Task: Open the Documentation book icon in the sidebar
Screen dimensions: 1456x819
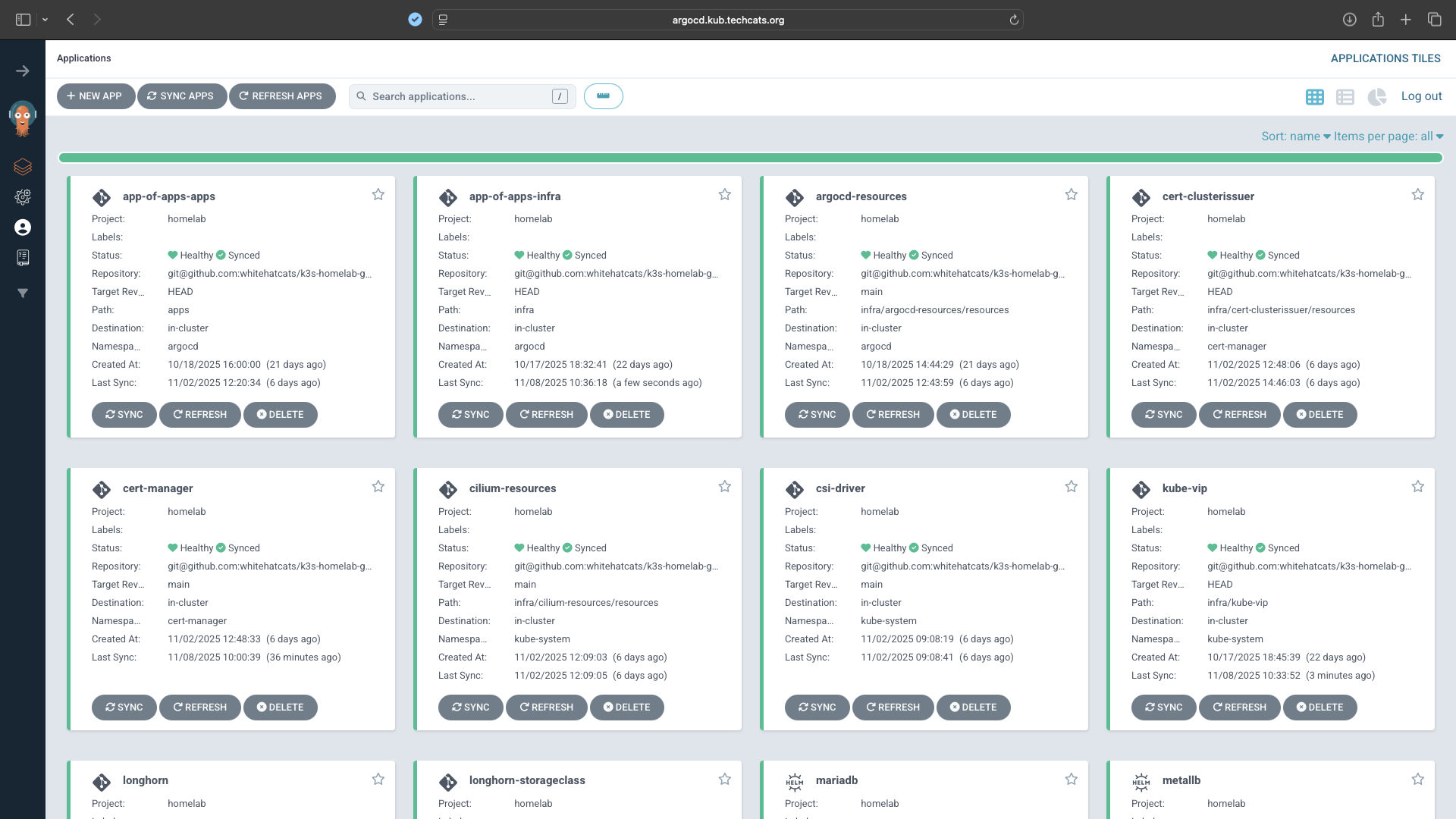Action: click(23, 258)
